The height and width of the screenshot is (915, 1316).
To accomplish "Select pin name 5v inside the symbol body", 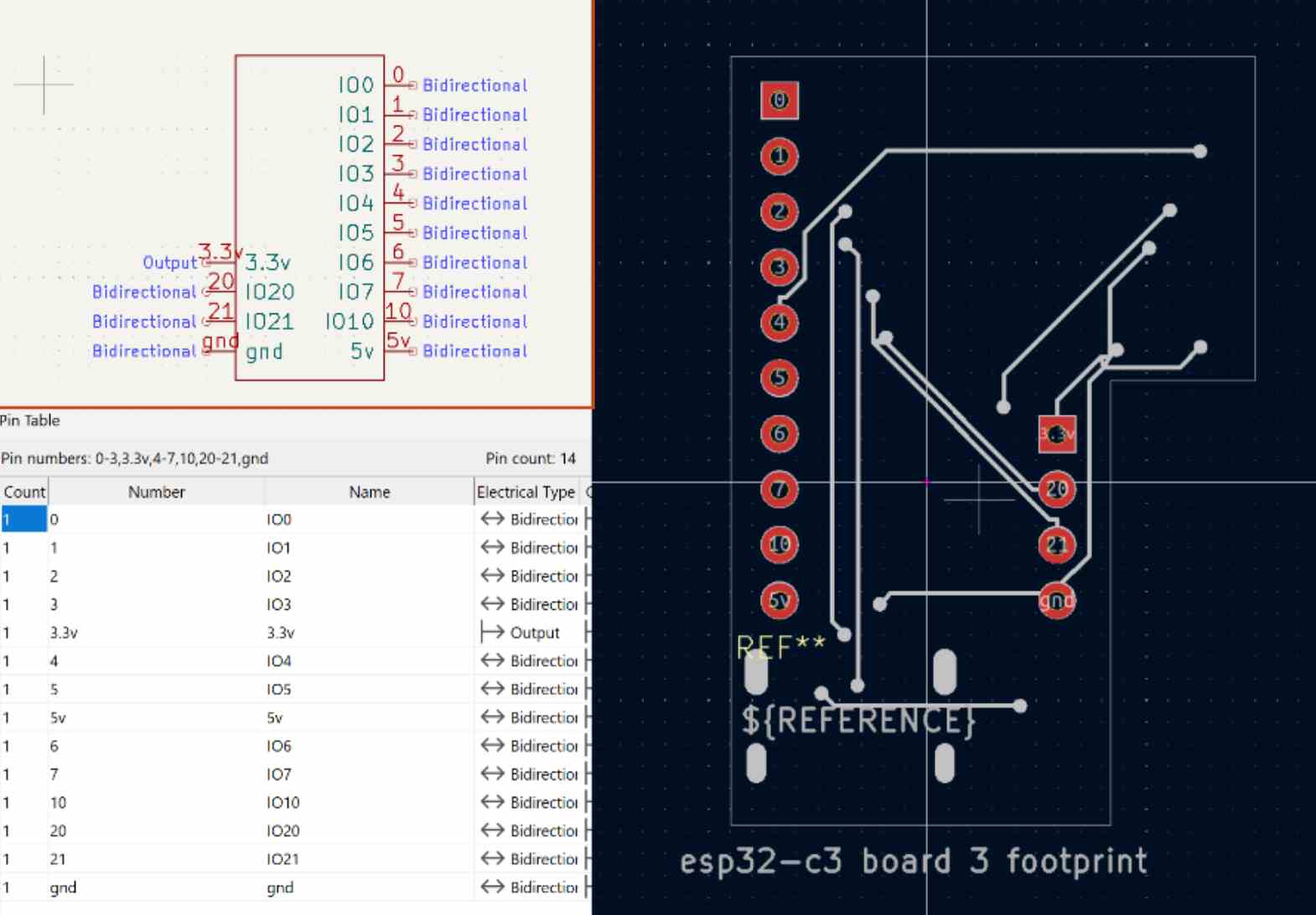I will (362, 351).
